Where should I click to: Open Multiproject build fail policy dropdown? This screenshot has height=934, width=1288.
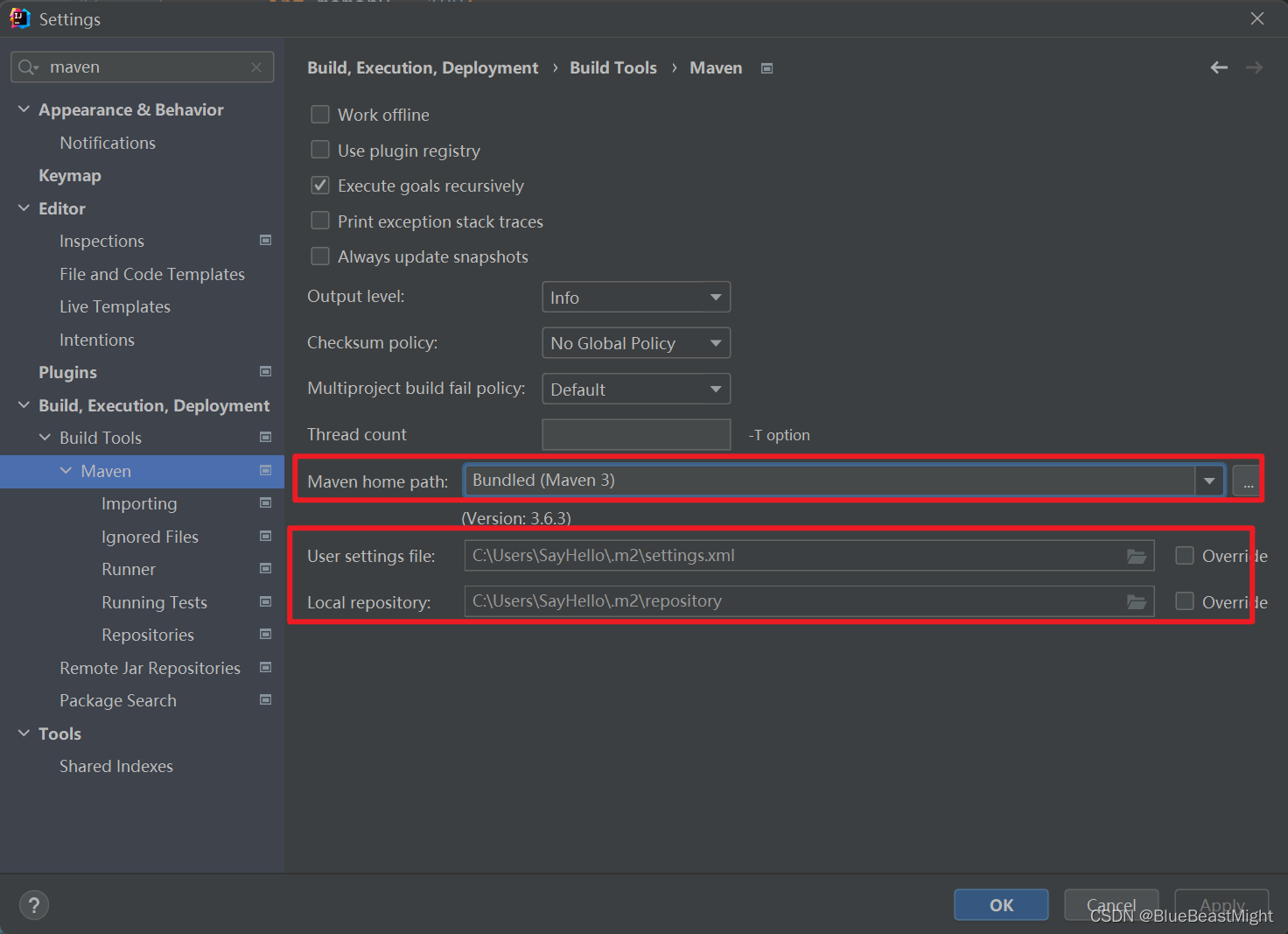636,389
